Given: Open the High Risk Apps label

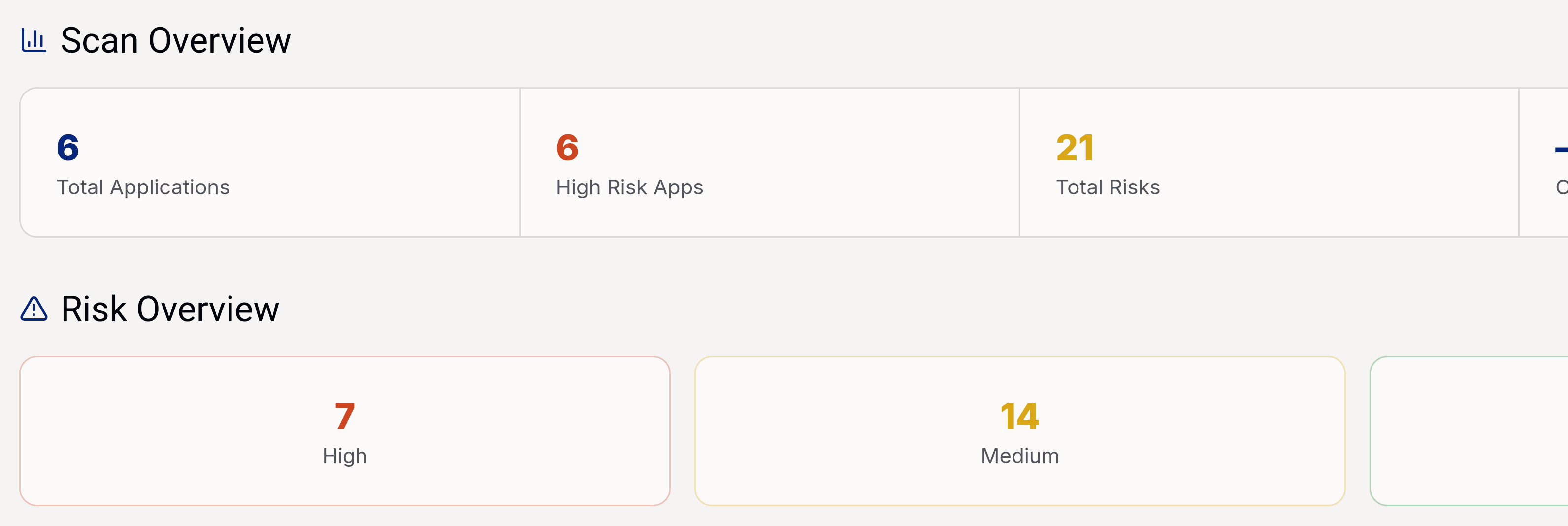Looking at the screenshot, I should [629, 187].
